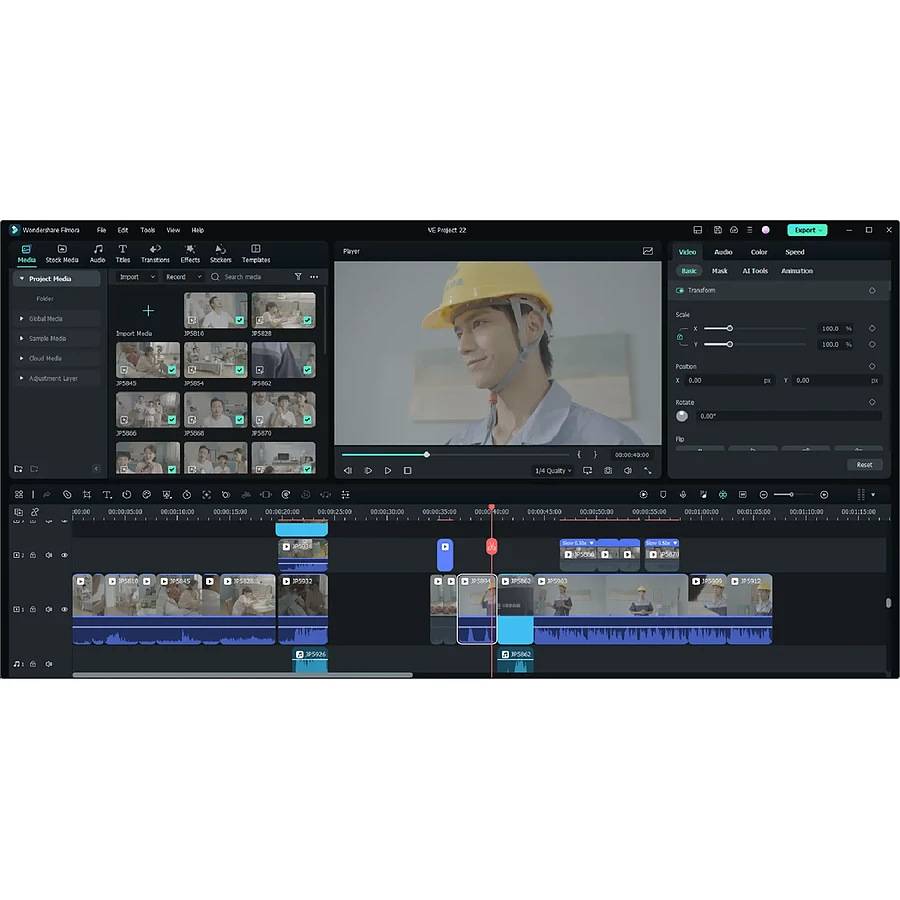
Task: Zoom out the timeline with the minus icon
Action: [763, 495]
